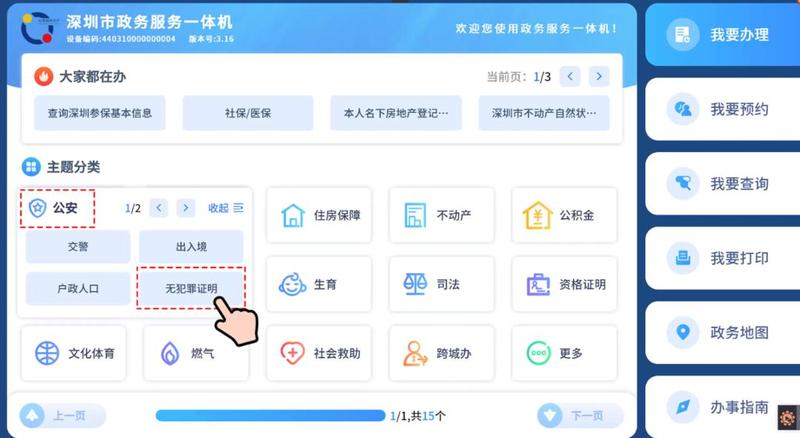Screen dimensions: 800x438
Task: Choose the 生育 baby face icon
Action: tap(292, 284)
